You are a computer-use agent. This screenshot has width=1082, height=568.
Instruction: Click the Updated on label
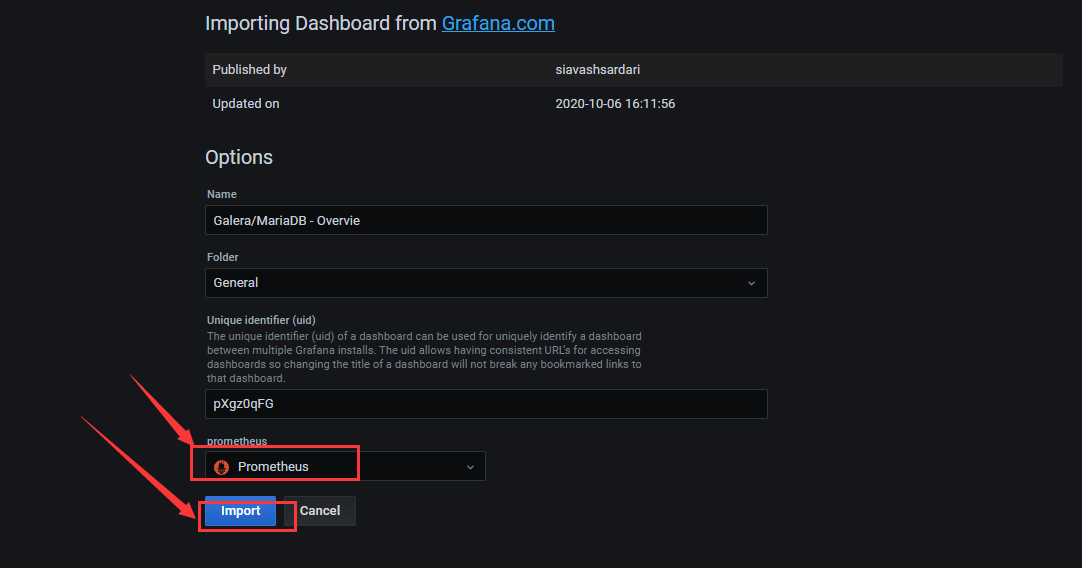pos(246,104)
